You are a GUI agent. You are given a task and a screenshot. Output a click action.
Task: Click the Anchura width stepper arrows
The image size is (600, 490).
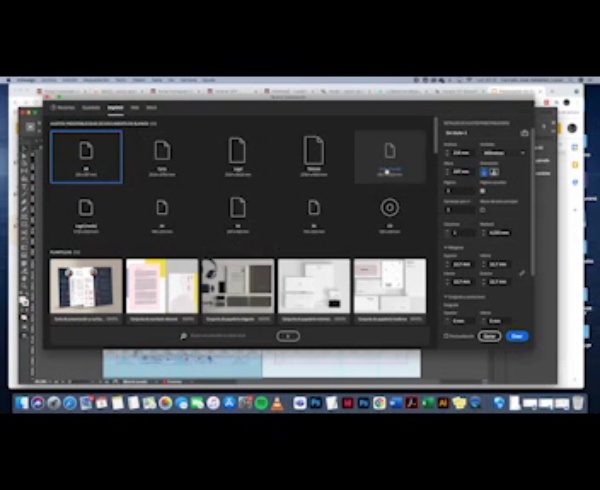[447, 153]
